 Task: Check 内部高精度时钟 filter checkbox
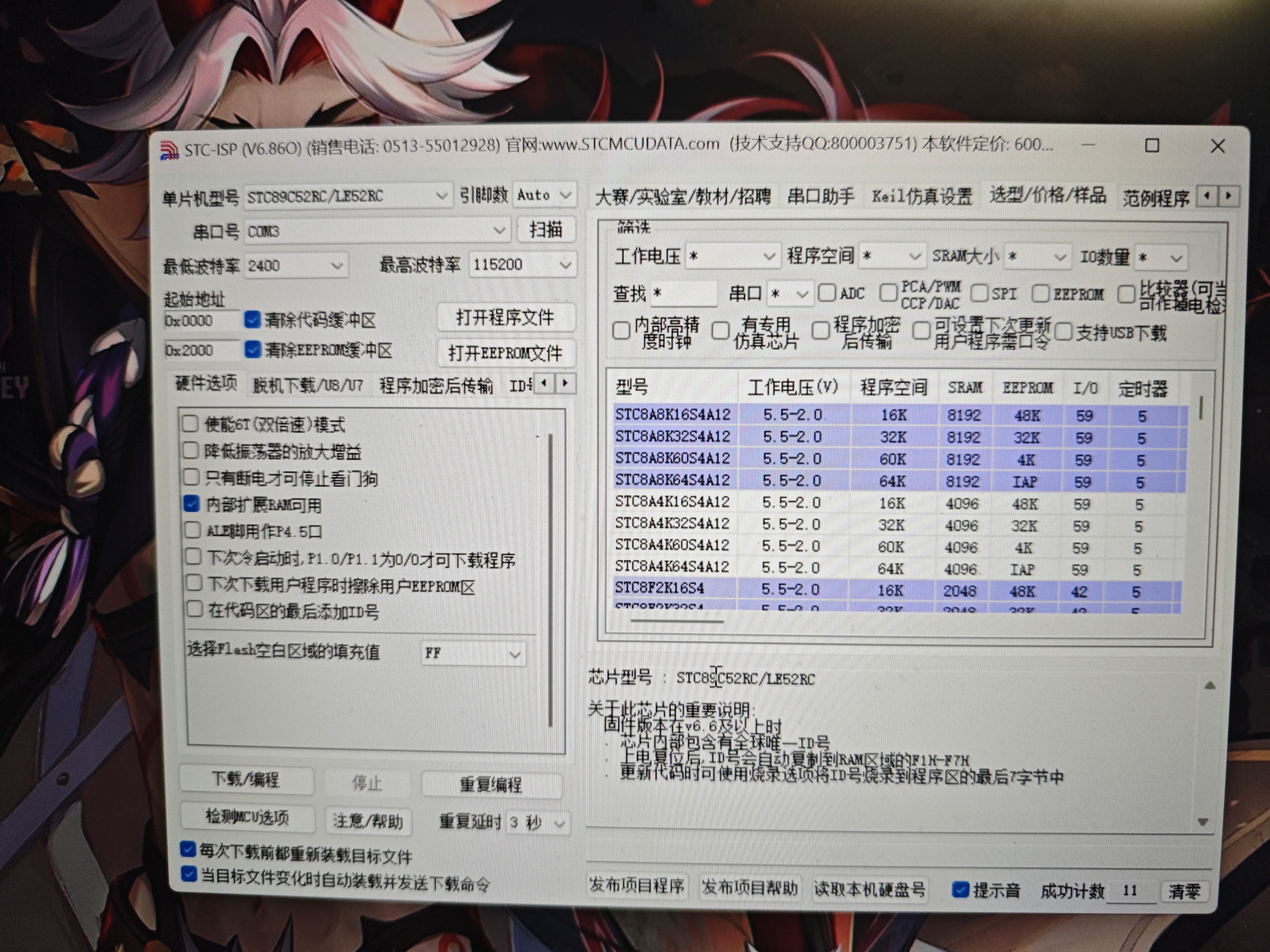621,331
